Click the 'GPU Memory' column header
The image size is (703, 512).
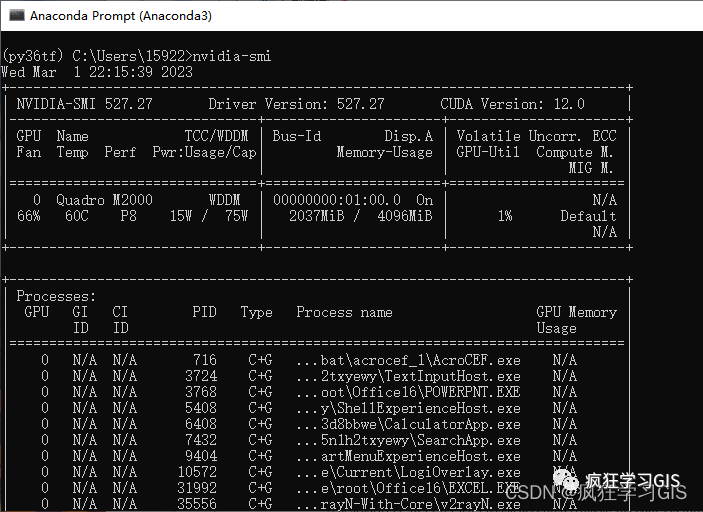pyautogui.click(x=577, y=312)
